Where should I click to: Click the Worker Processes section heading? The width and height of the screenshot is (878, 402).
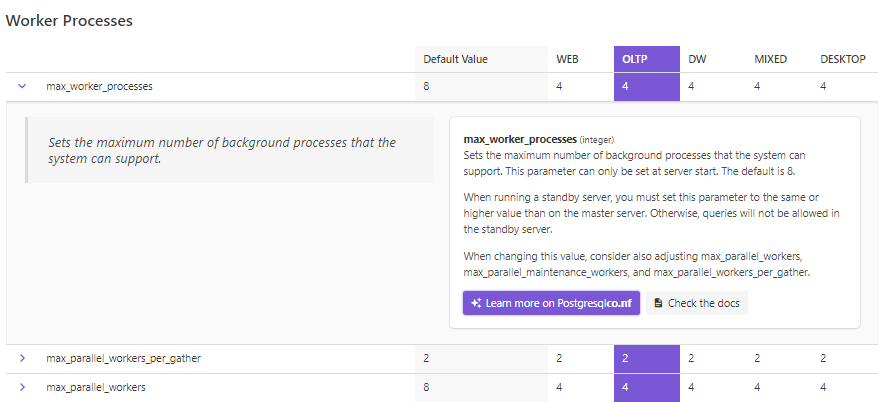coord(69,20)
